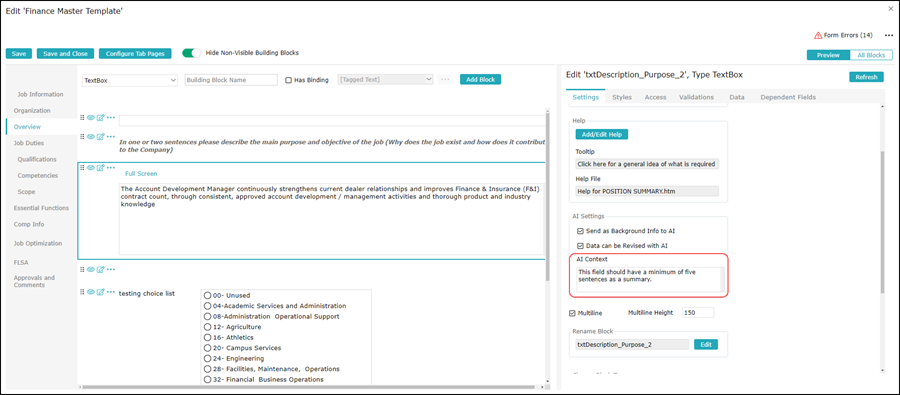The width and height of the screenshot is (900, 395).
Task: Click the Save button
Action: [19, 53]
